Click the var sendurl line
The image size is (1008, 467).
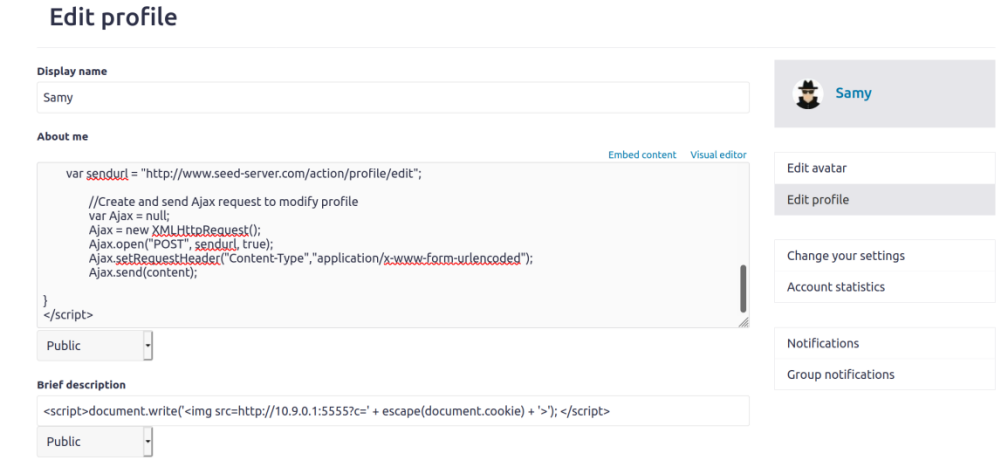pos(244,173)
